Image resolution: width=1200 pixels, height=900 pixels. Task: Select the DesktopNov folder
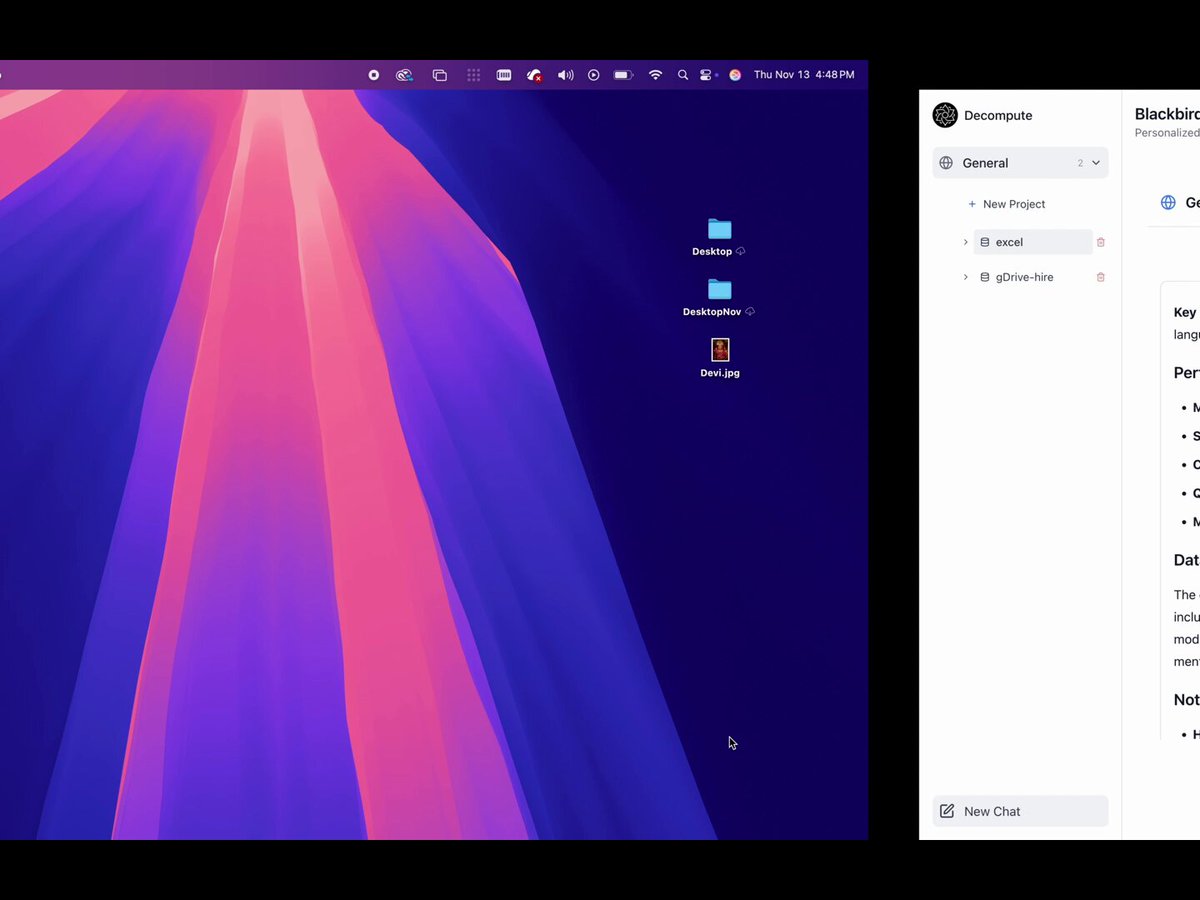click(x=720, y=289)
